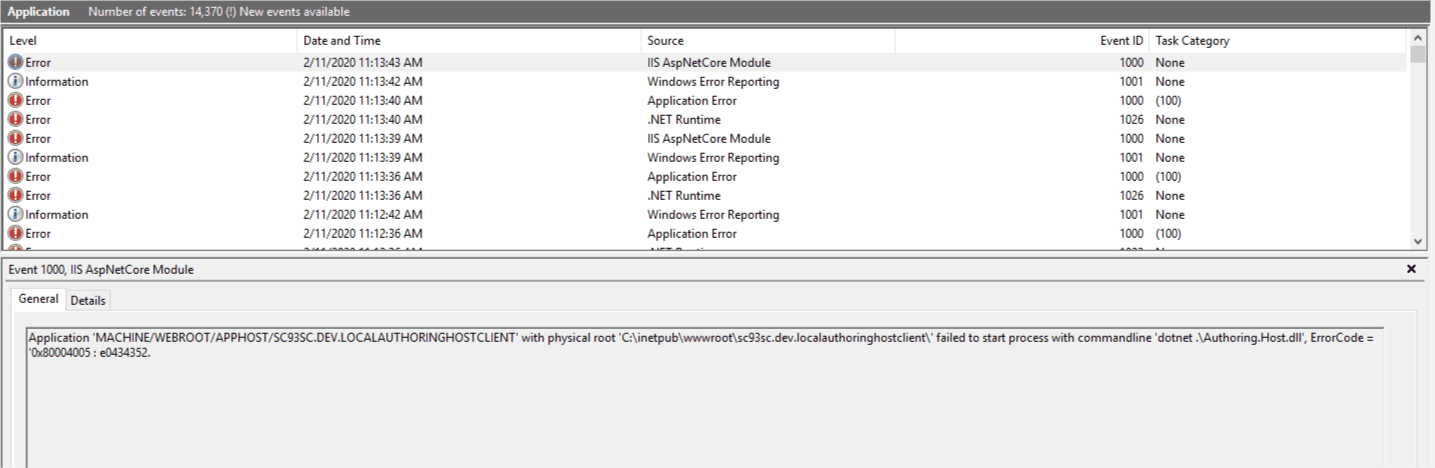Select .NET Runtime event at 11:13:36 AM
Image resolution: width=1435 pixels, height=468 pixels.
(706, 195)
